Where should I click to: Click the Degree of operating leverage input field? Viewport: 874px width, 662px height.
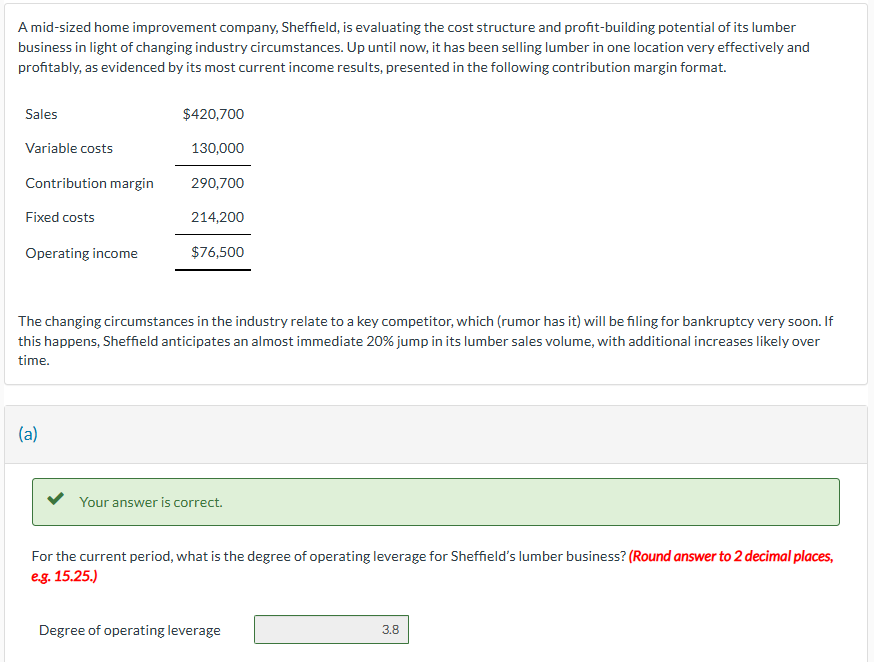point(331,629)
